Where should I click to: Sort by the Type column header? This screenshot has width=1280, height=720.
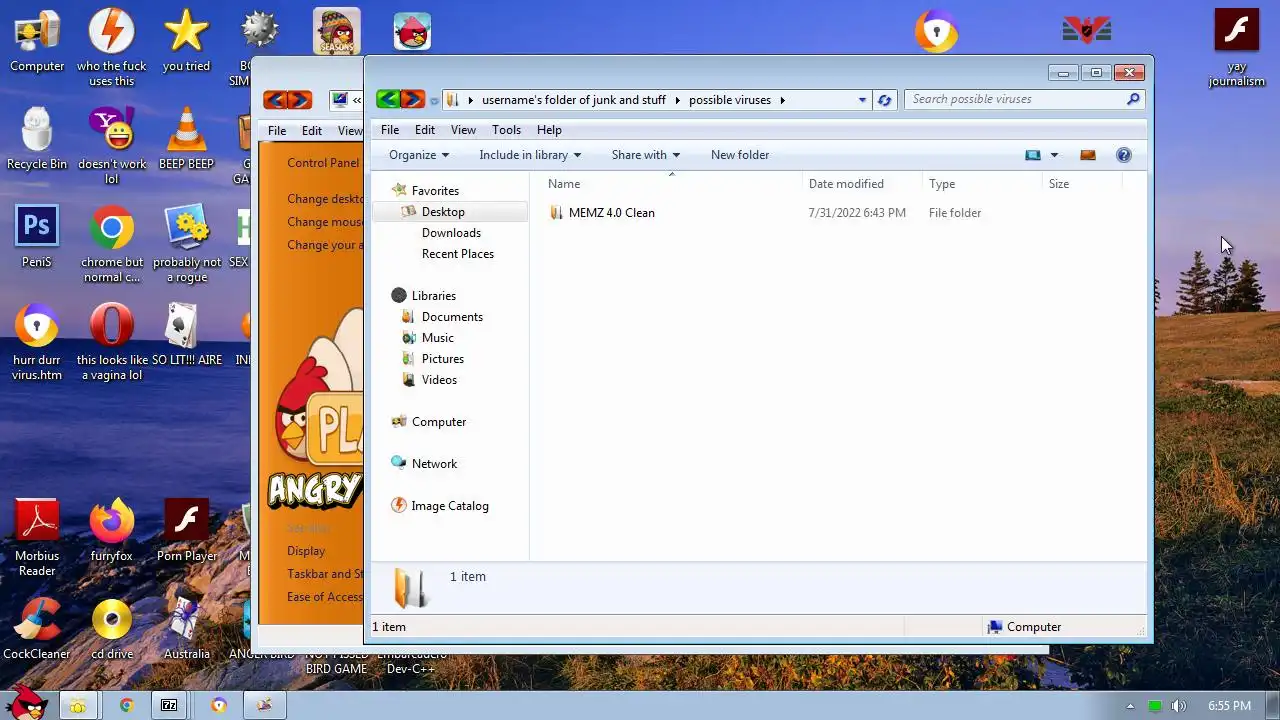(942, 184)
